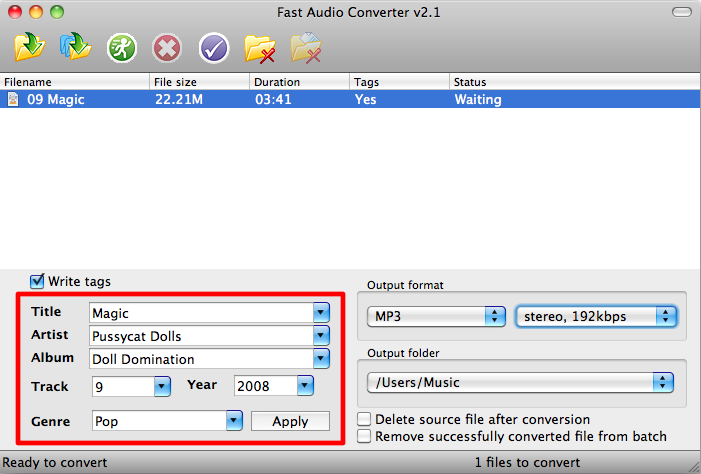Open the Artist dropdown arrow
Screen dimensions: 701x474
click(321, 335)
